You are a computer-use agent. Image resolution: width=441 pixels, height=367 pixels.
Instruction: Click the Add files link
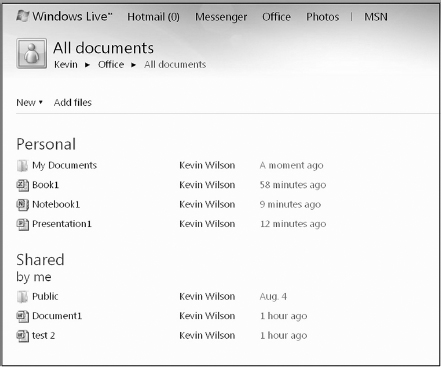(x=73, y=102)
